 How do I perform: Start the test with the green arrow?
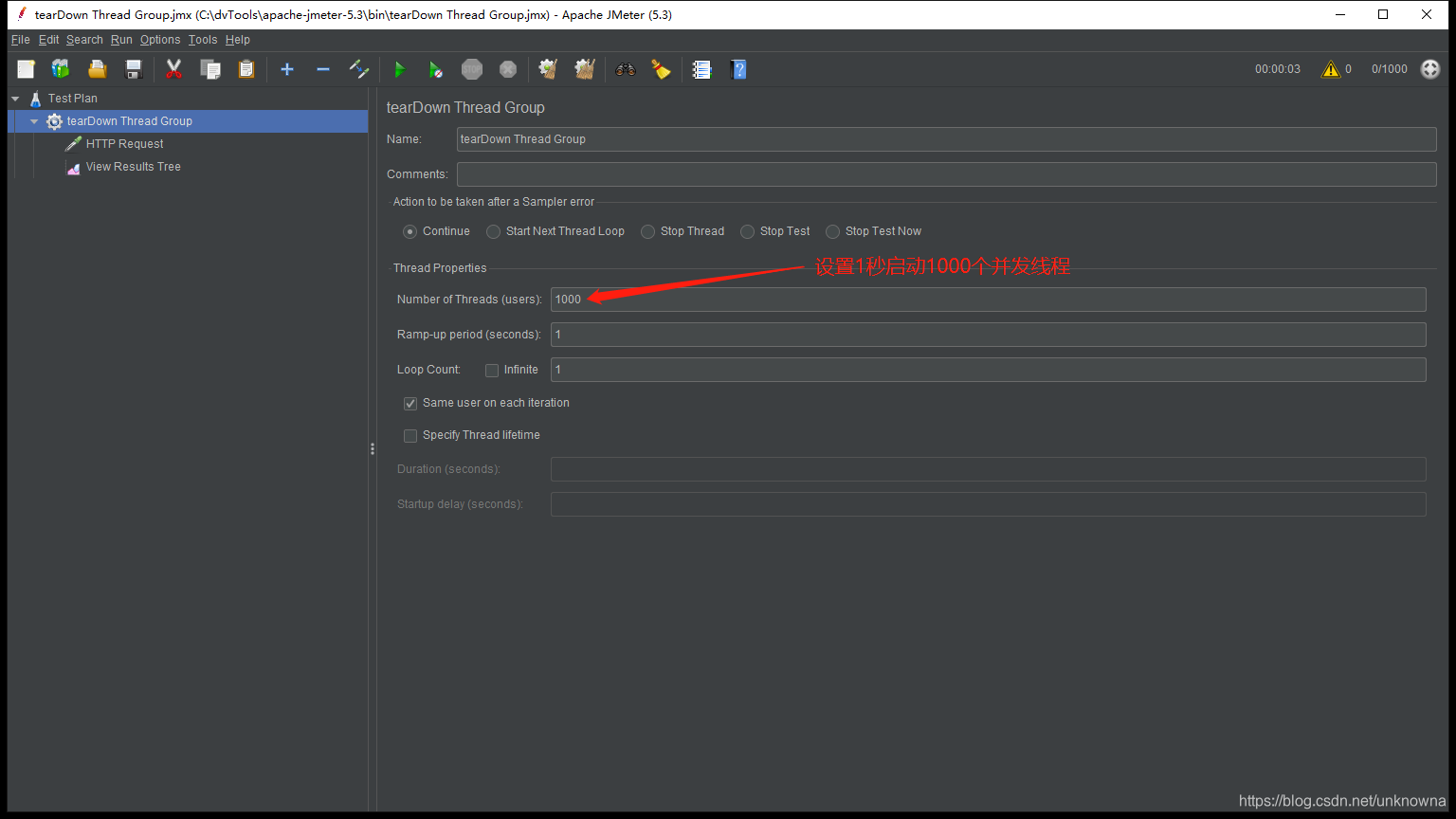pyautogui.click(x=399, y=69)
